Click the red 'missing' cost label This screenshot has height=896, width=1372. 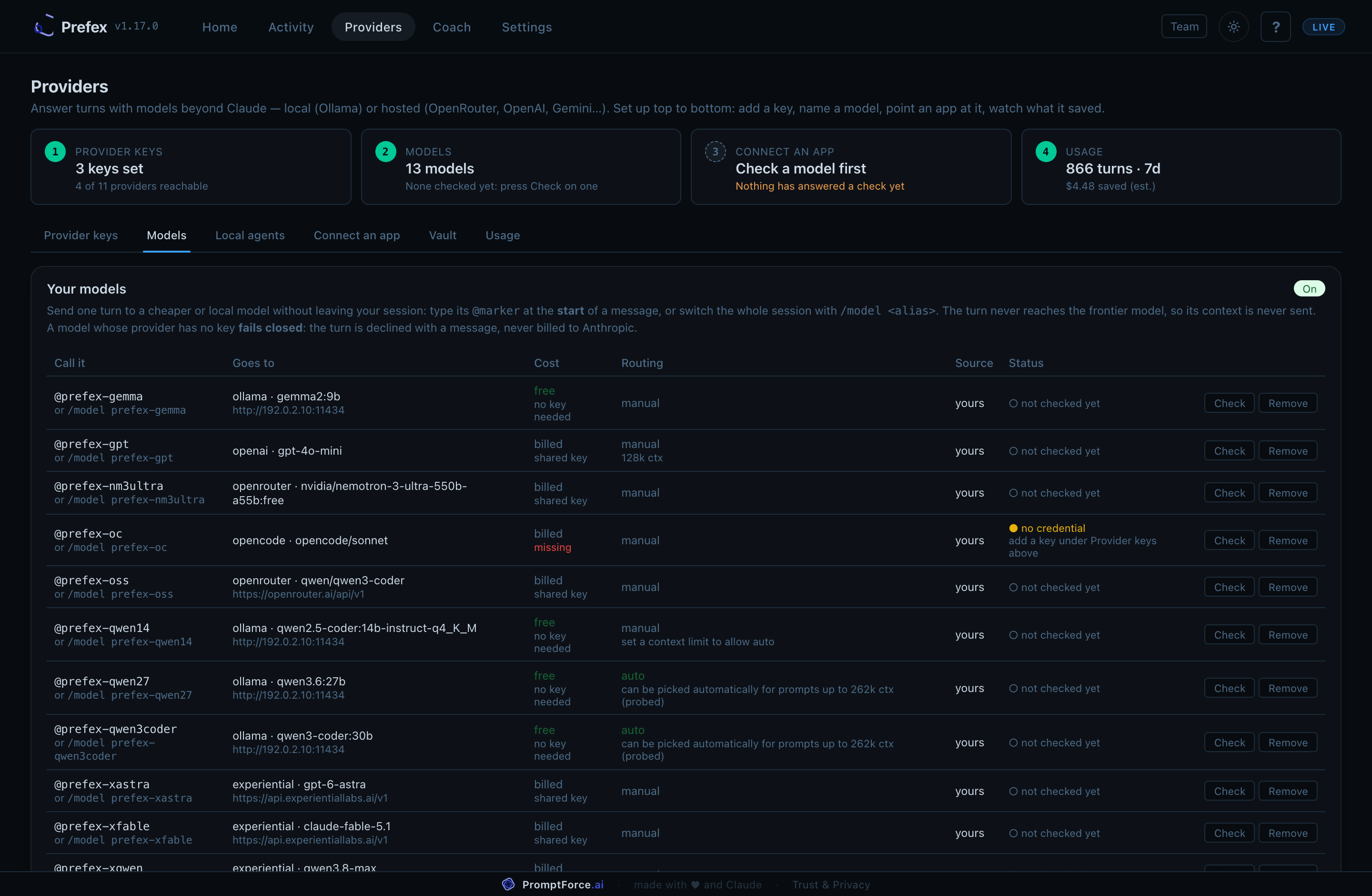pos(552,547)
